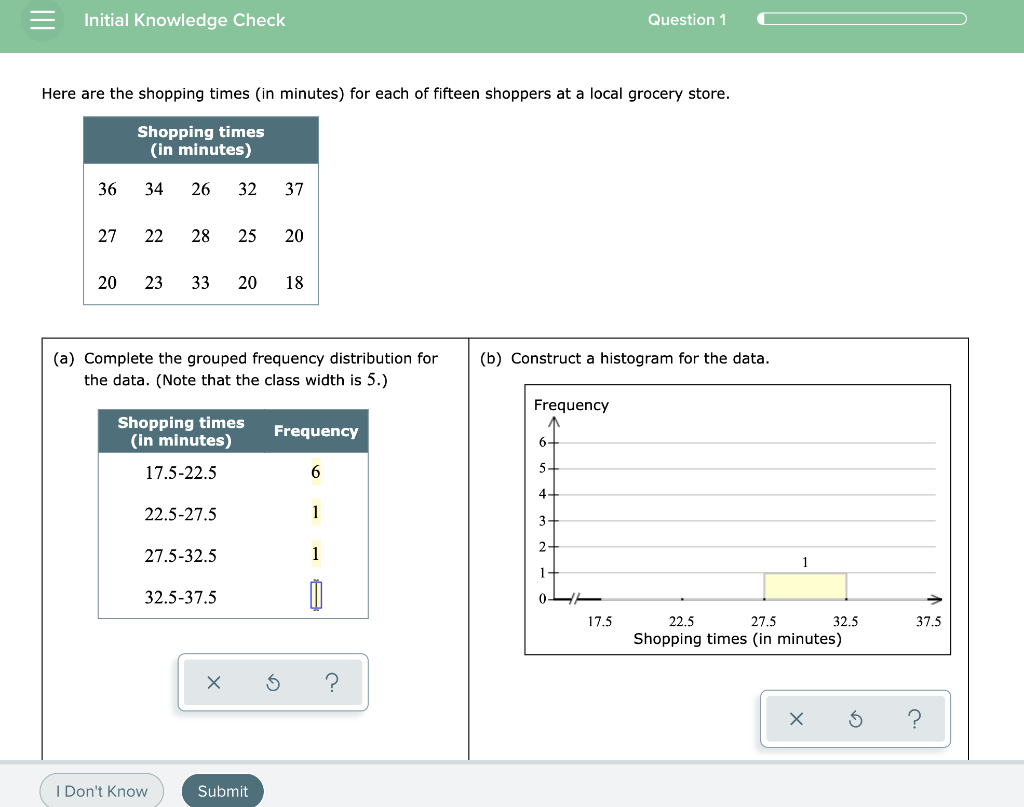
Task: Click the frequency value 6 for 17.5-22.5
Action: click(x=316, y=472)
